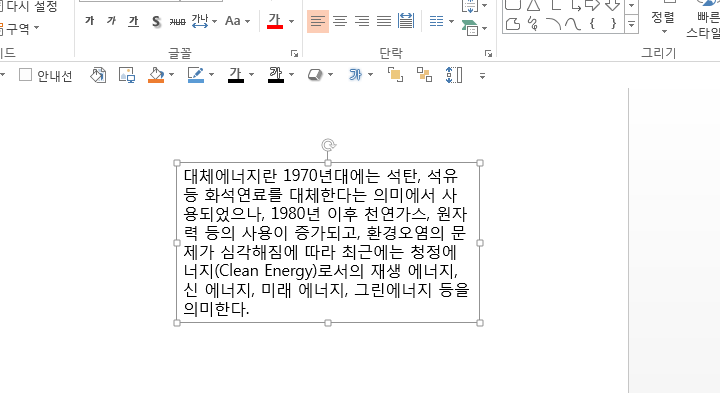720x393 pixels.
Task: Open the 글꼴 font dialog launcher
Action: (294, 54)
